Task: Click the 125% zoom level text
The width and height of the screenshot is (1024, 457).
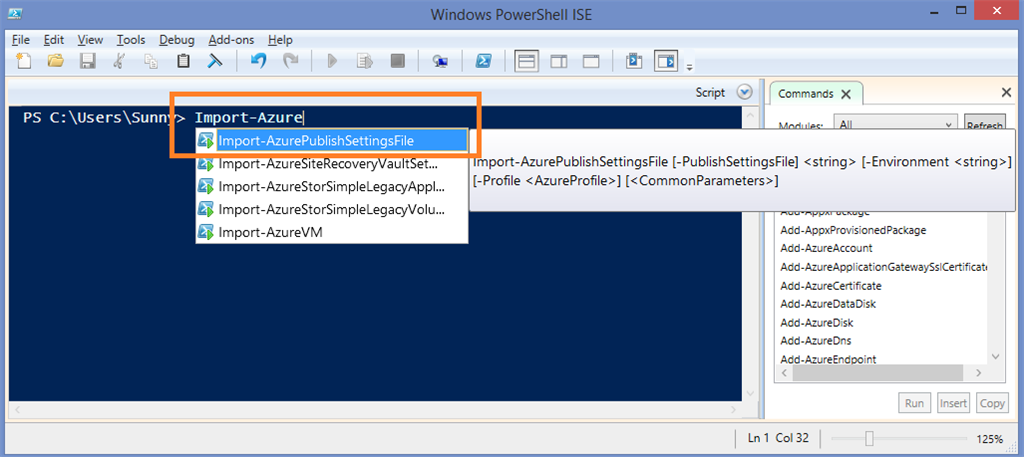Action: [991, 439]
